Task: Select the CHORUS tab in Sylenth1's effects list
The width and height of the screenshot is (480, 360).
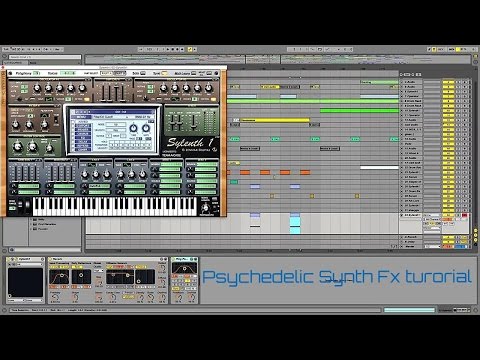Action: click(83, 134)
